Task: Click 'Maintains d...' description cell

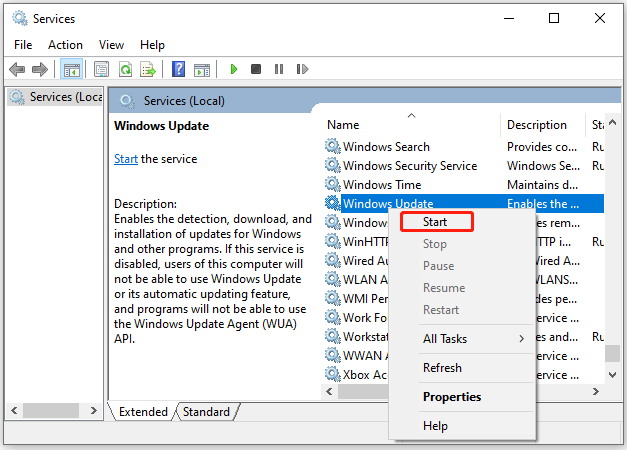Action: coord(542,184)
